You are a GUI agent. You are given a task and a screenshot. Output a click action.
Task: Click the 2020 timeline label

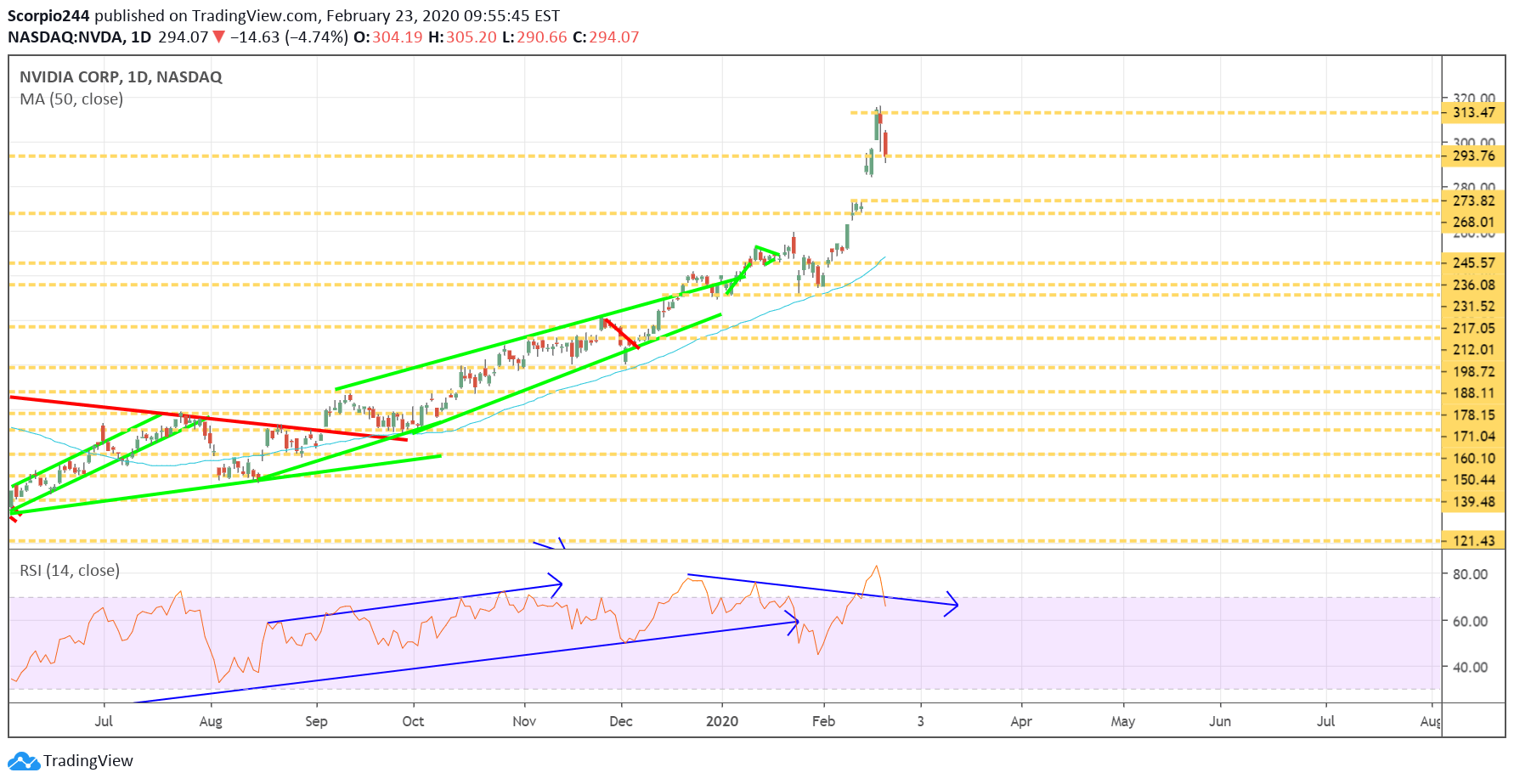coord(722,721)
